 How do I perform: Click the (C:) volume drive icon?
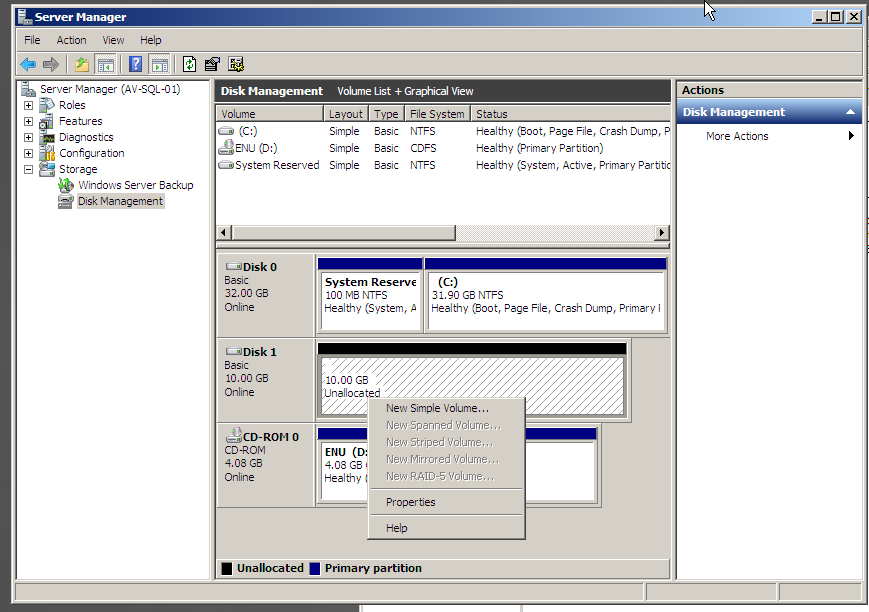tap(226, 131)
